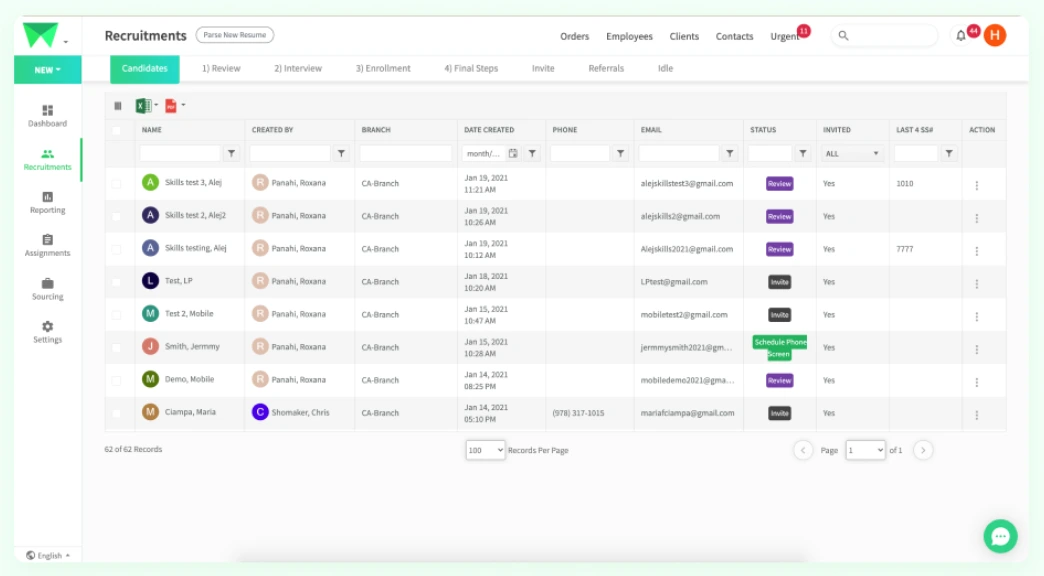Image resolution: width=1044 pixels, height=576 pixels.
Task: Open the Dashboard sidebar icon
Action: pos(47,111)
